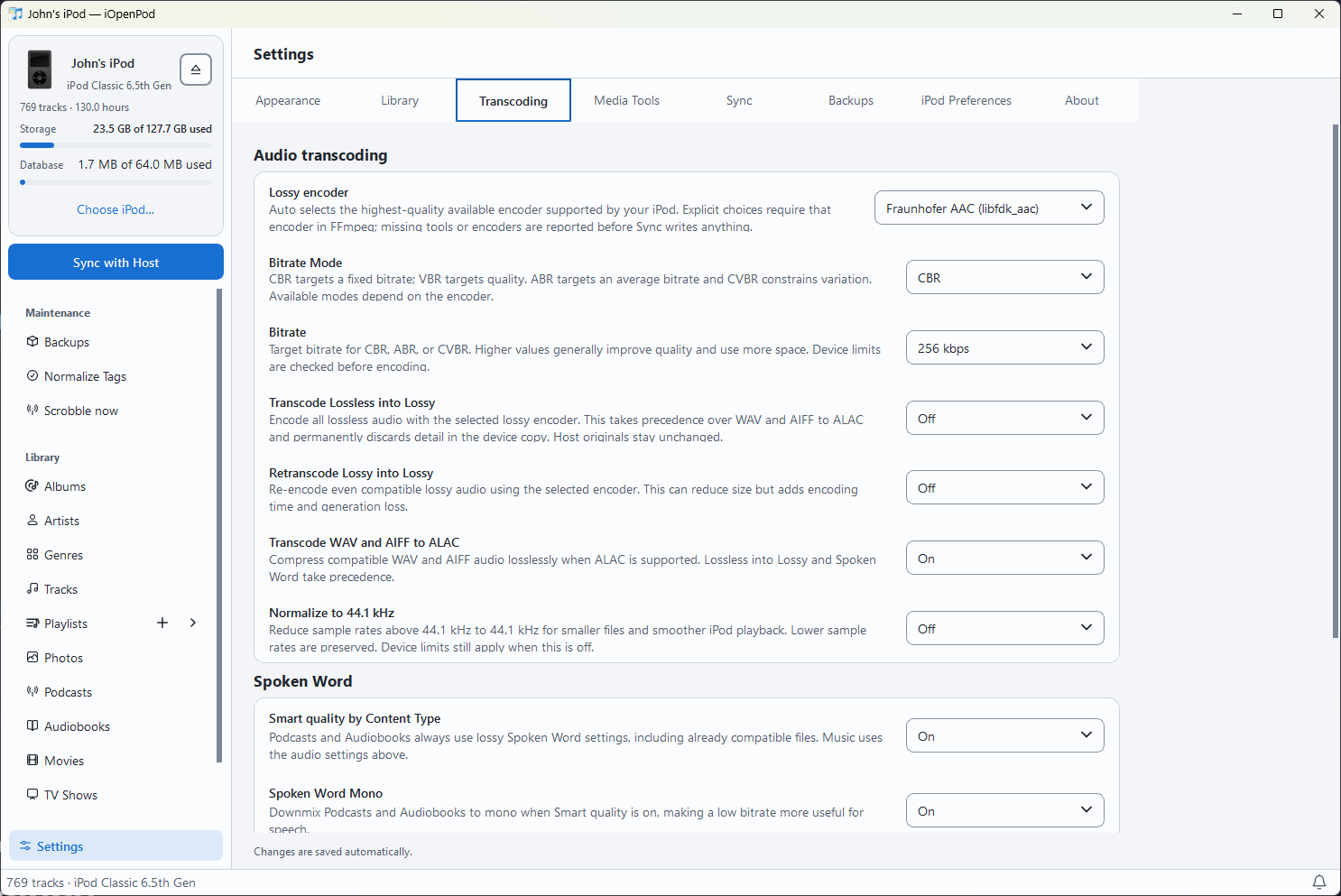Viewport: 1341px width, 896px height.
Task: Click the Artists person icon
Action: [x=32, y=521]
